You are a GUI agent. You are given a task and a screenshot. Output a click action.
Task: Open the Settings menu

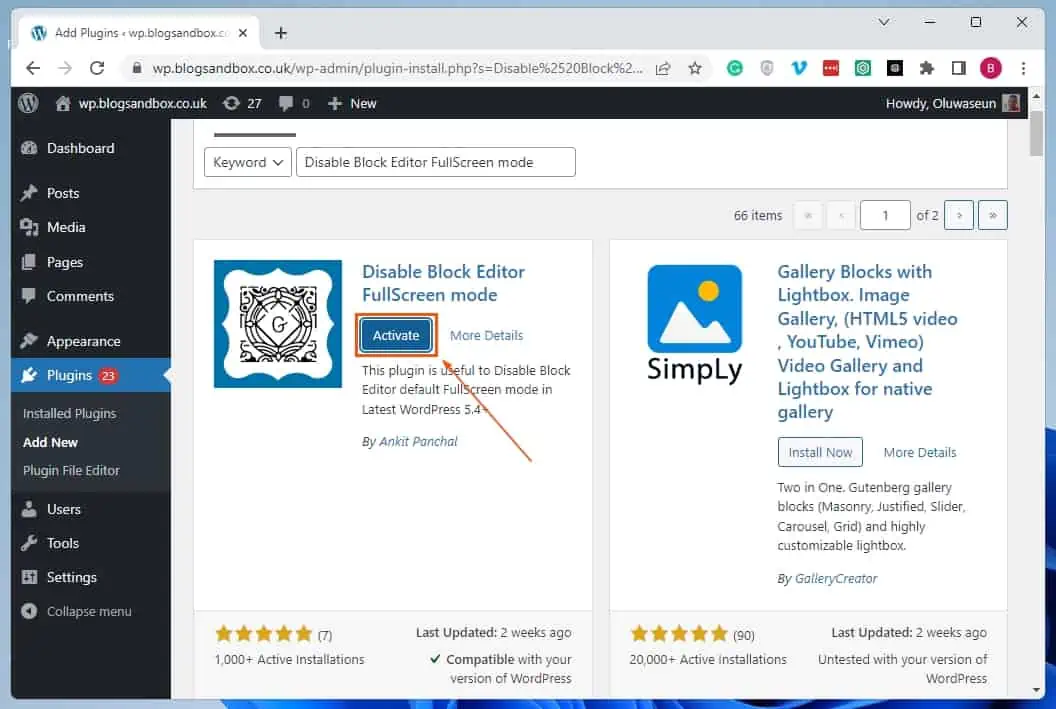(x=71, y=577)
